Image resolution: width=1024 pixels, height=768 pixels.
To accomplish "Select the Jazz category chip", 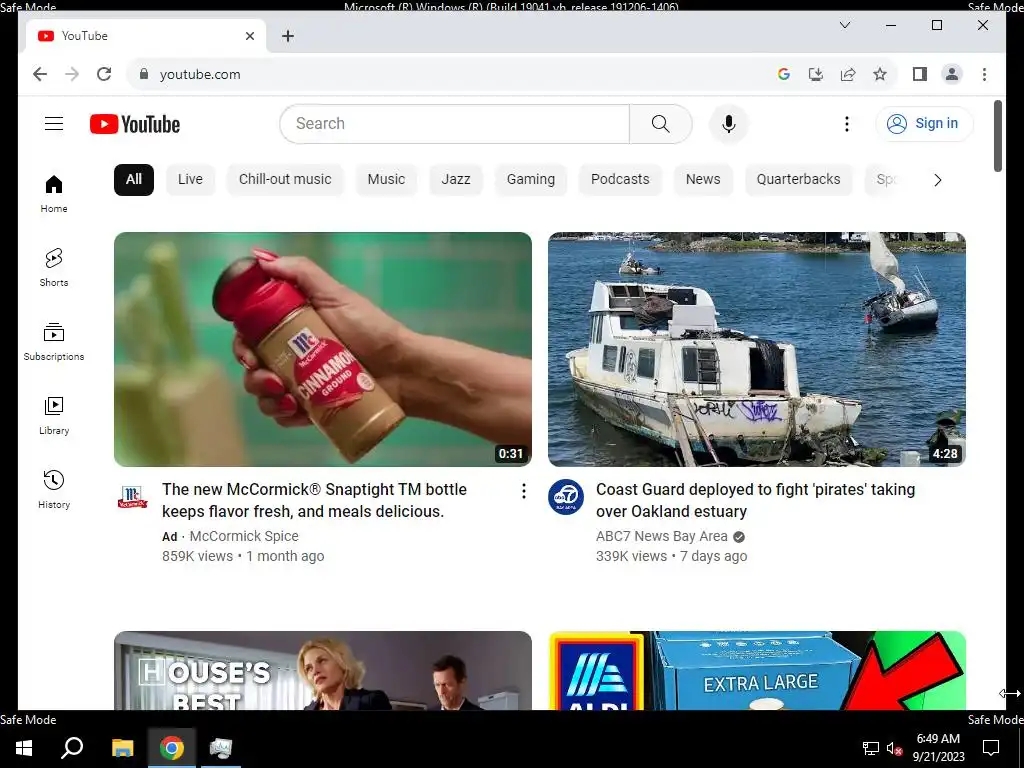I will 456,180.
